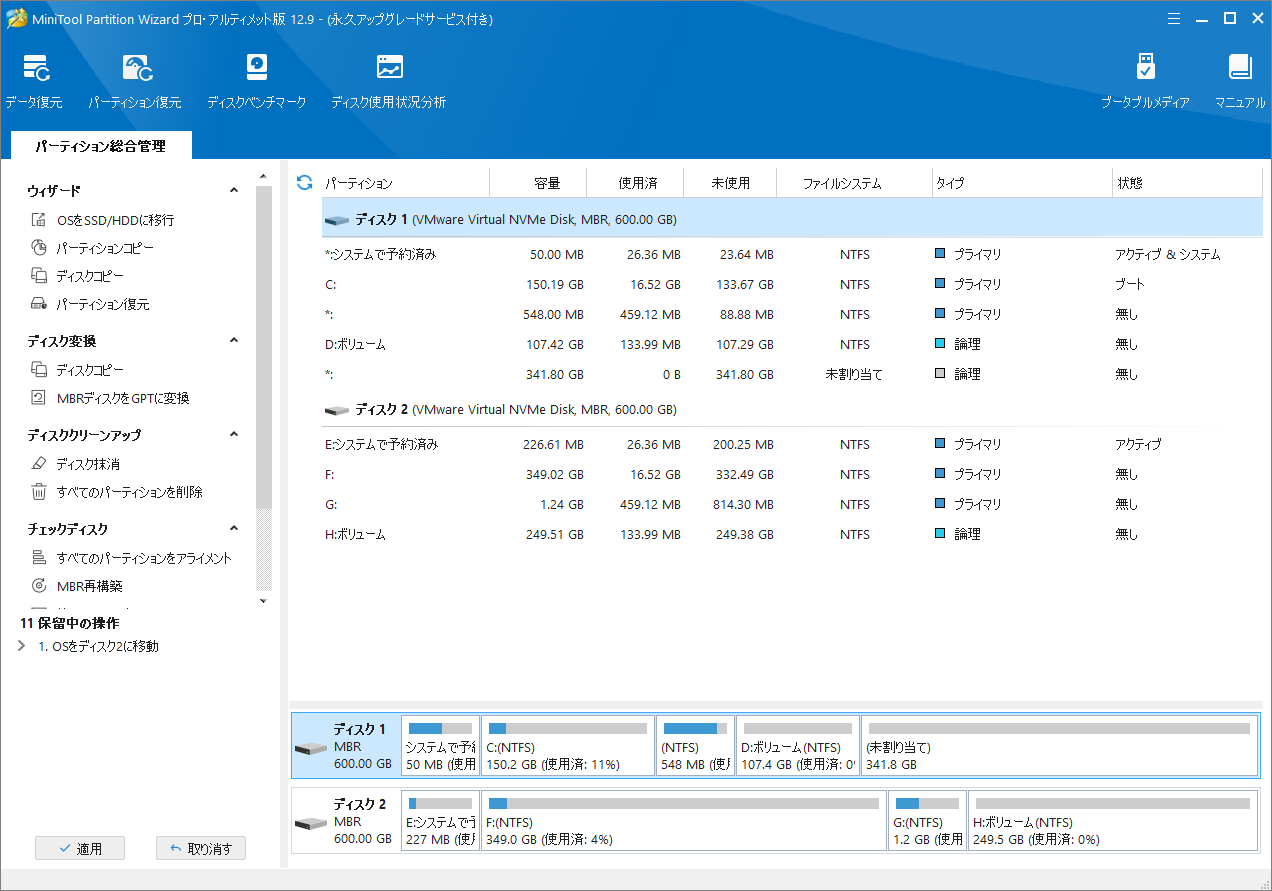
Task: Launch ディスクベンチマーク from toolbar
Action: [257, 80]
